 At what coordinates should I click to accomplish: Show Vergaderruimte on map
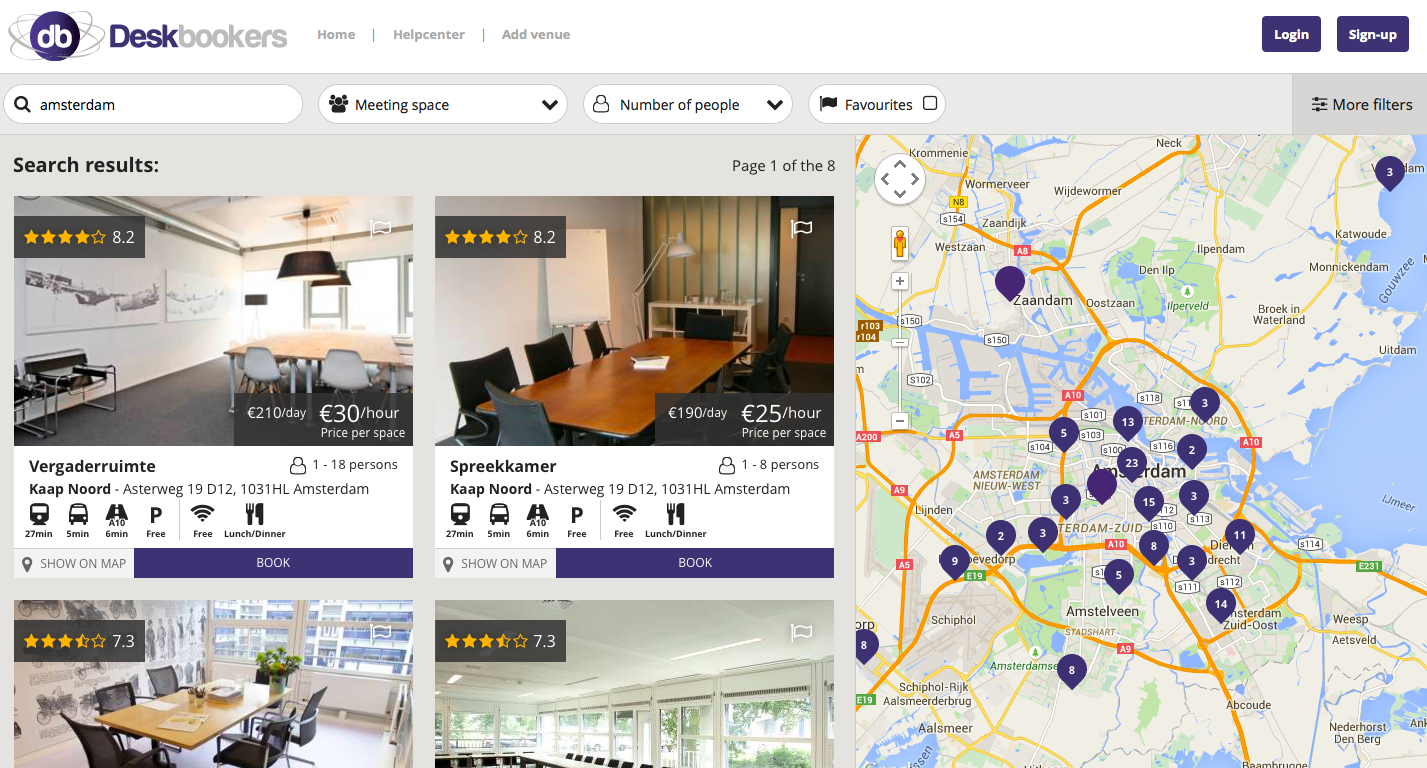coord(74,563)
